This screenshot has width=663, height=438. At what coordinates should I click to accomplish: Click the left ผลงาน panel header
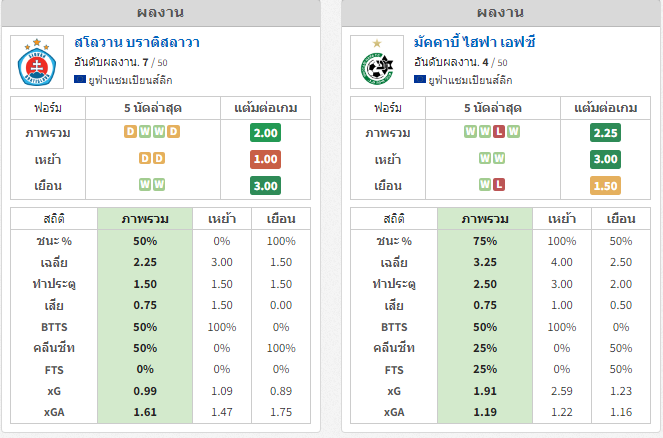click(161, 13)
